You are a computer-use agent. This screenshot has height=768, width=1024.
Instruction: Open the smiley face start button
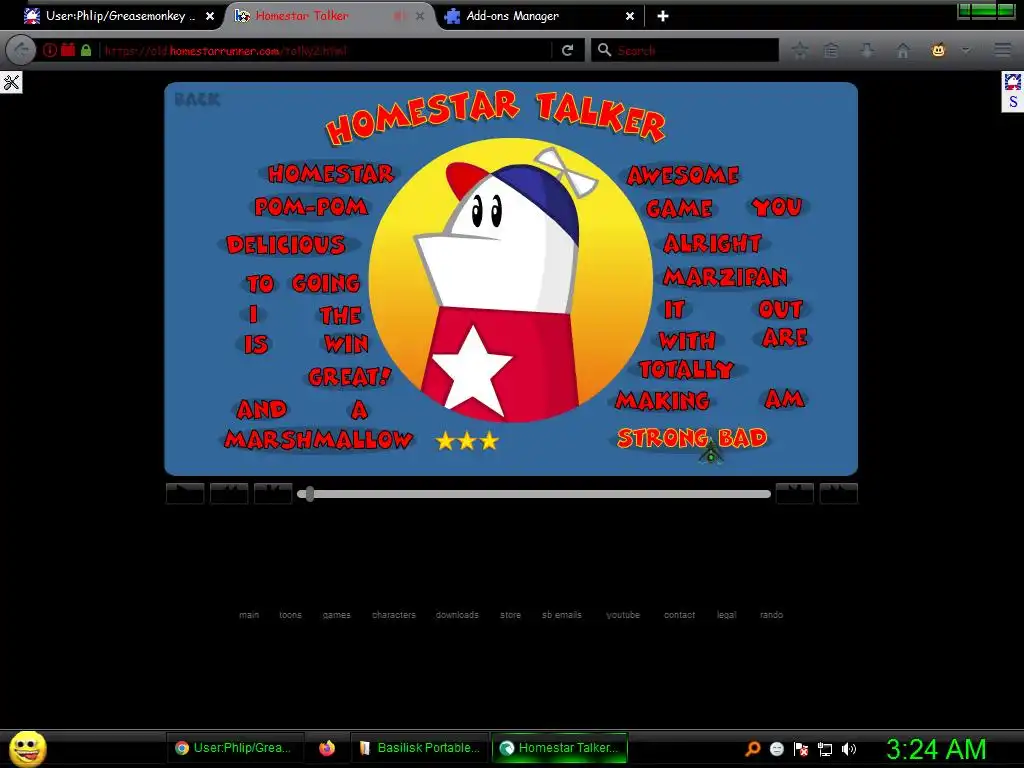click(x=27, y=748)
